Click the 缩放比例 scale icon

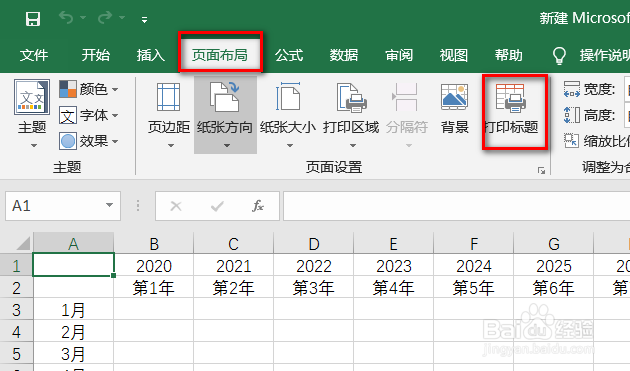[571, 141]
